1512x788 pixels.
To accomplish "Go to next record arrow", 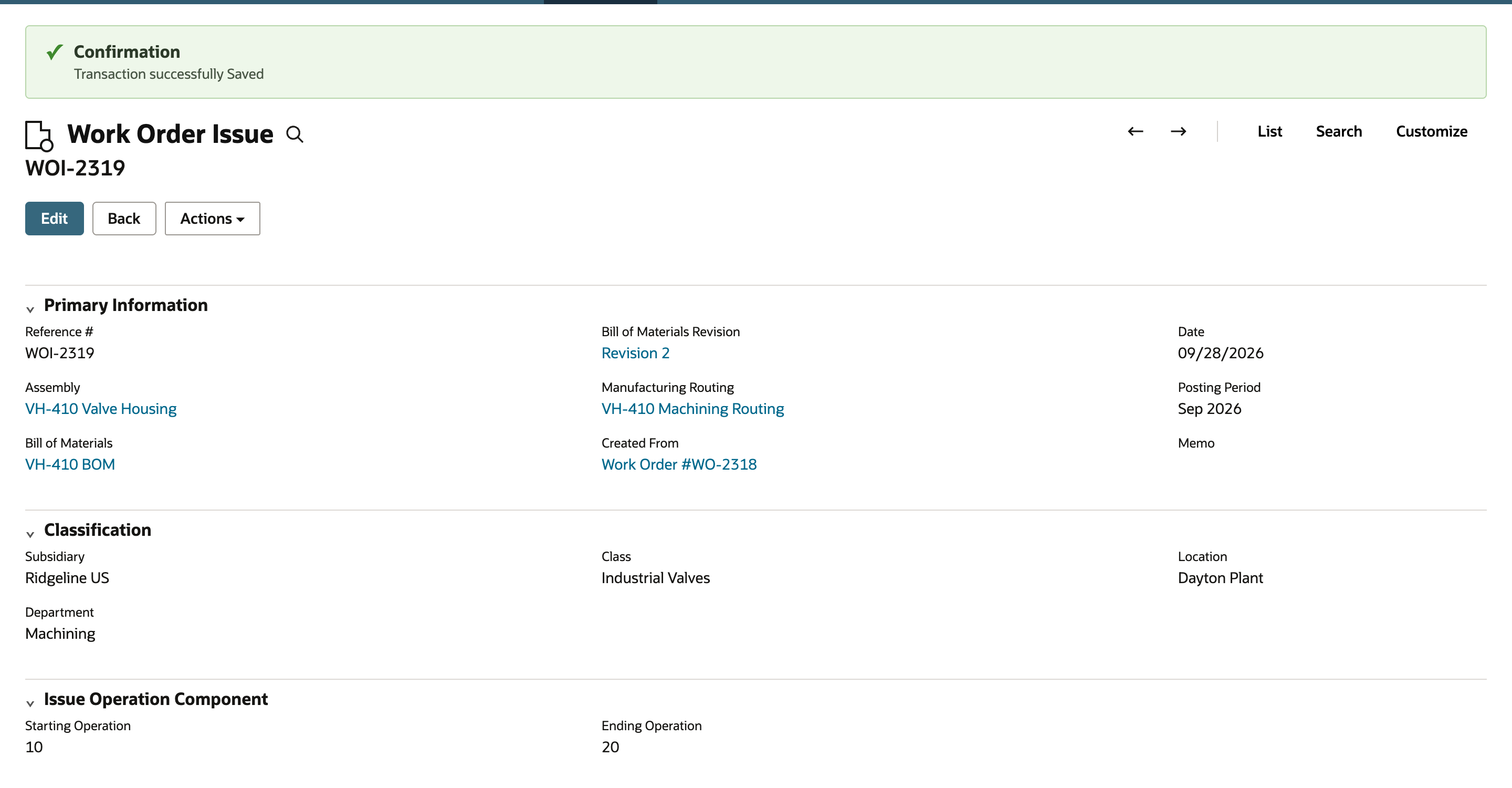I will click(x=1178, y=131).
